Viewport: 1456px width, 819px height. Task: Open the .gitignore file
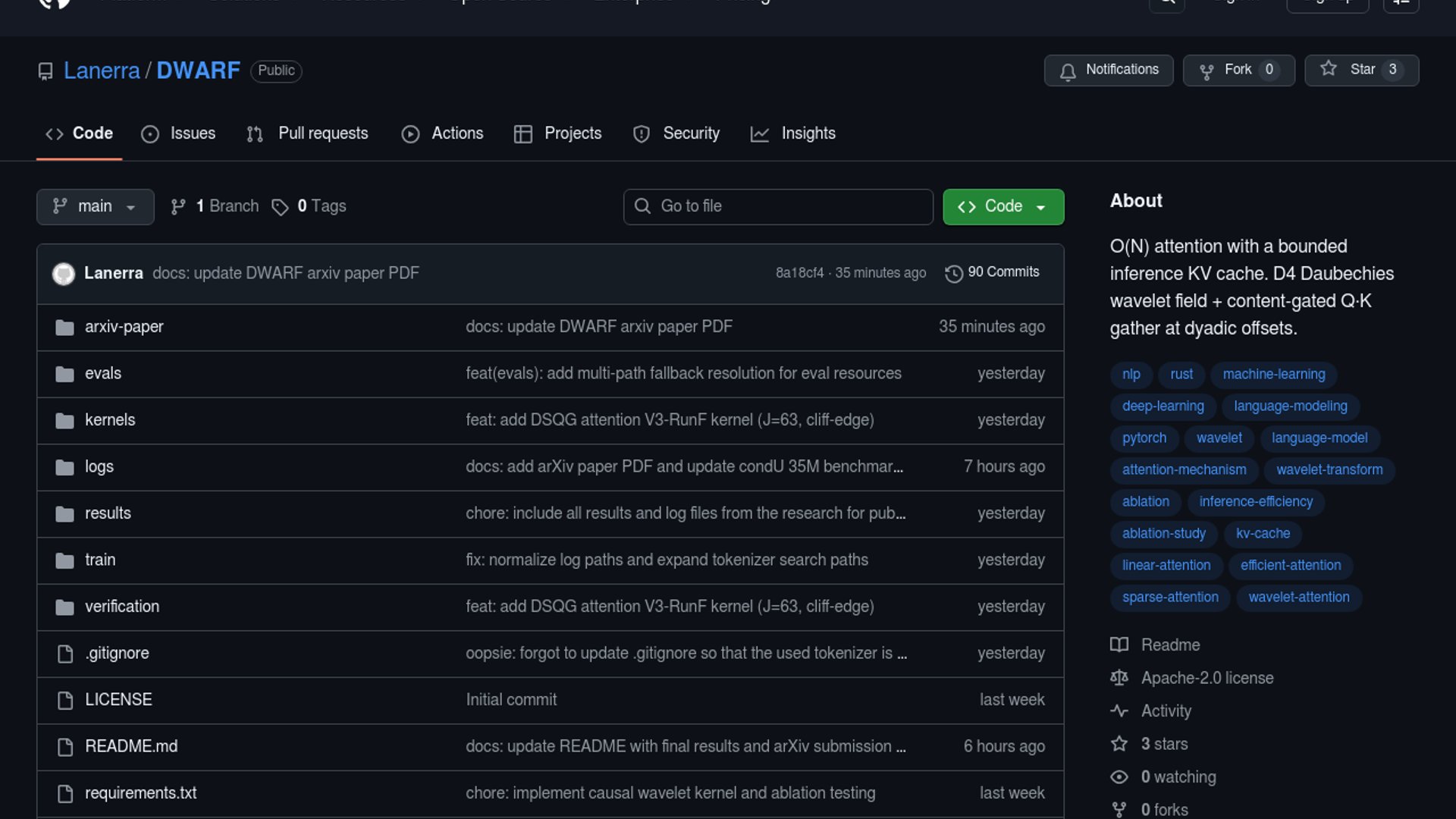117,654
